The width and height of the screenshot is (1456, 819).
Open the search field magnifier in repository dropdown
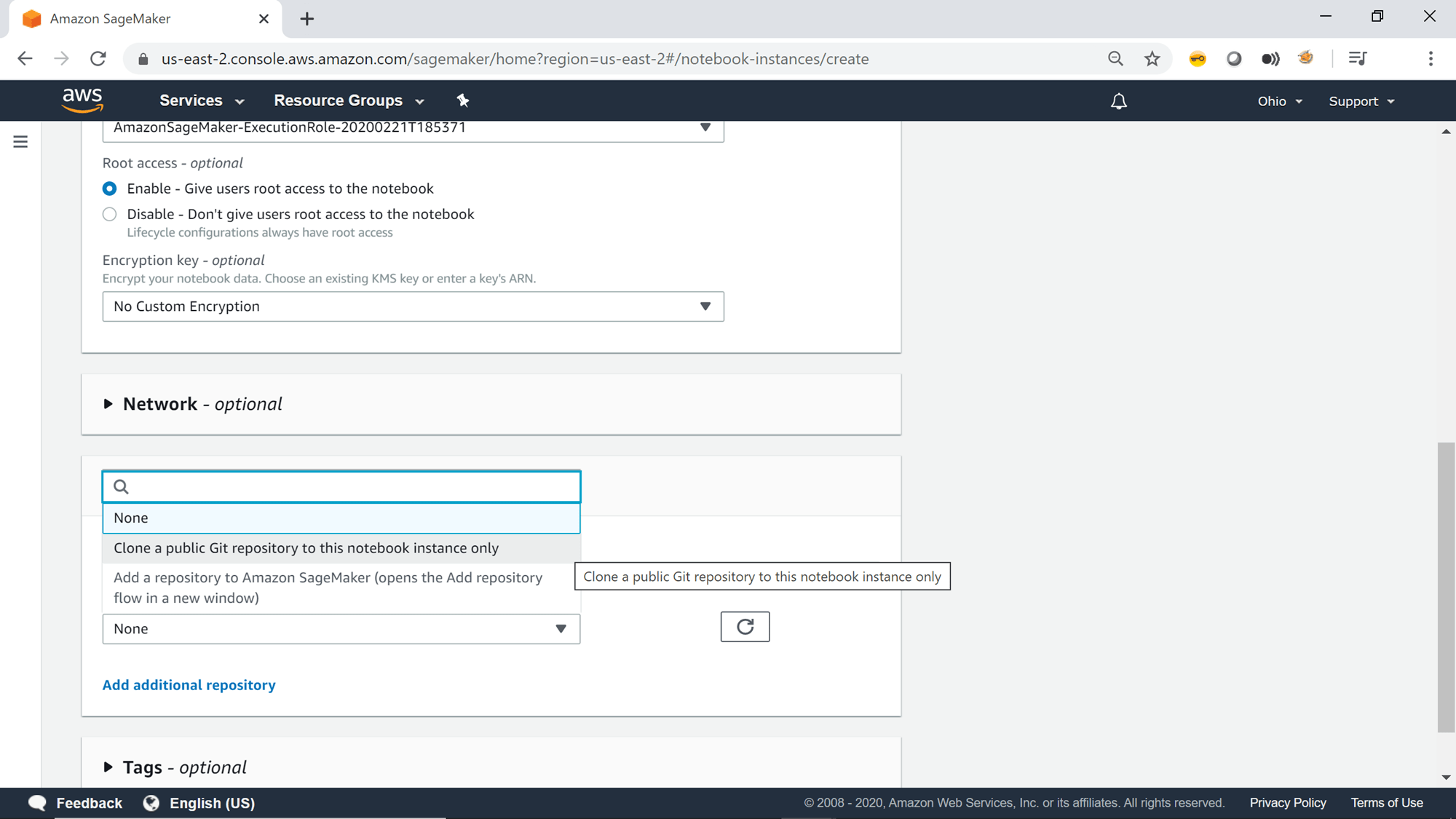pyautogui.click(x=121, y=486)
